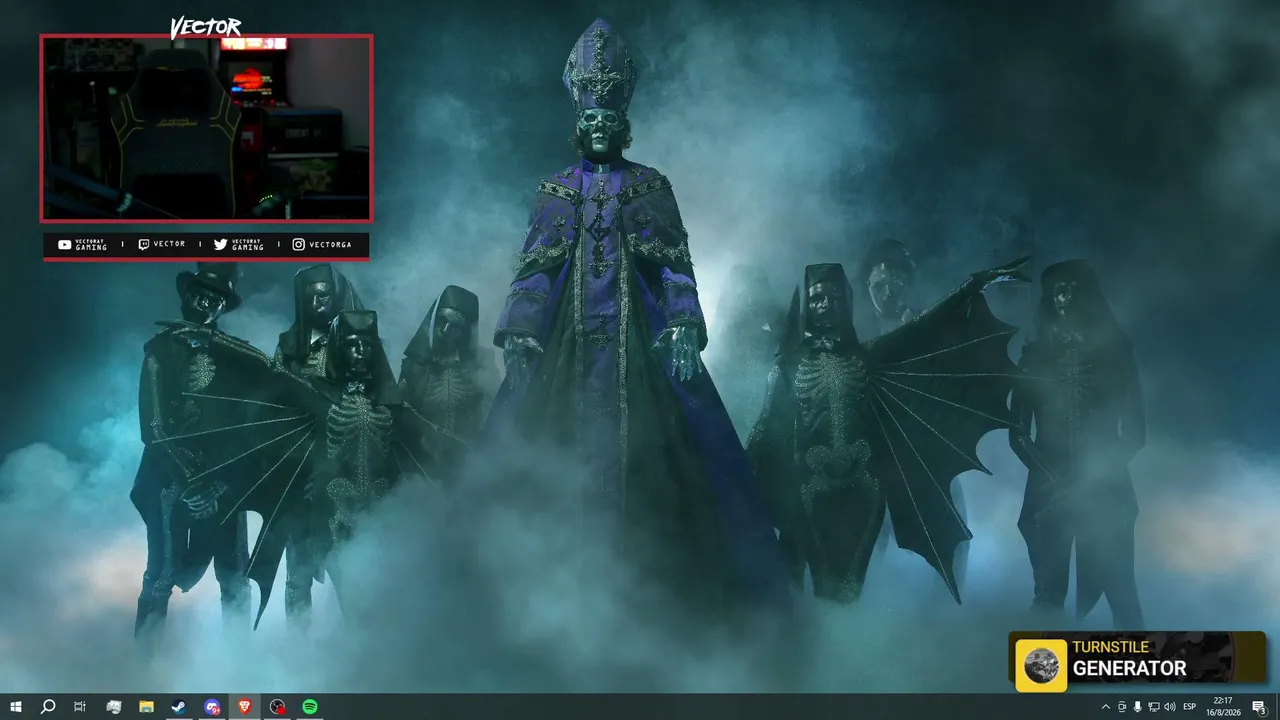The width and height of the screenshot is (1280, 720).
Task: Open the clock showing 22:17
Action: [1223, 707]
